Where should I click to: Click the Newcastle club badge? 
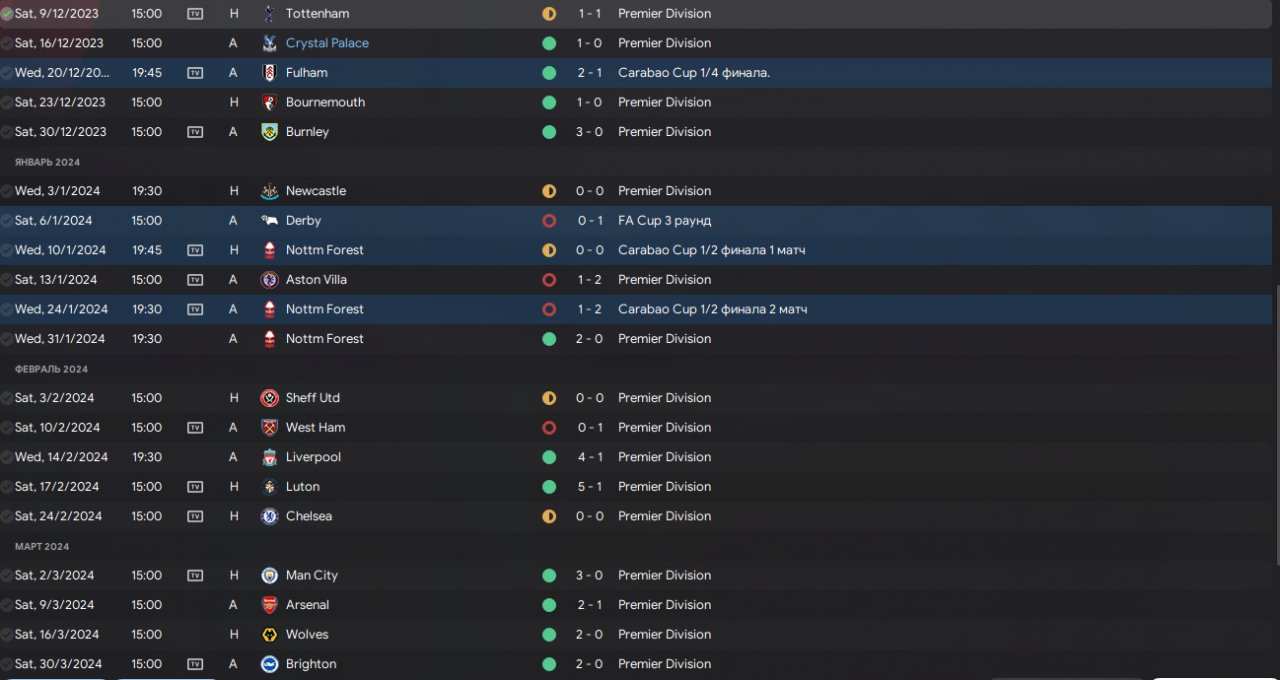[269, 191]
